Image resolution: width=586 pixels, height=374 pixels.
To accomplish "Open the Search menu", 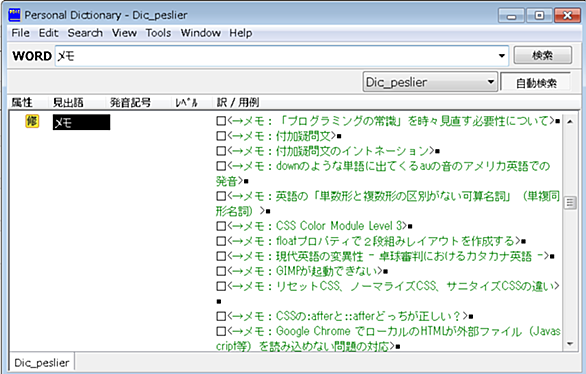I will pyautogui.click(x=85, y=33).
